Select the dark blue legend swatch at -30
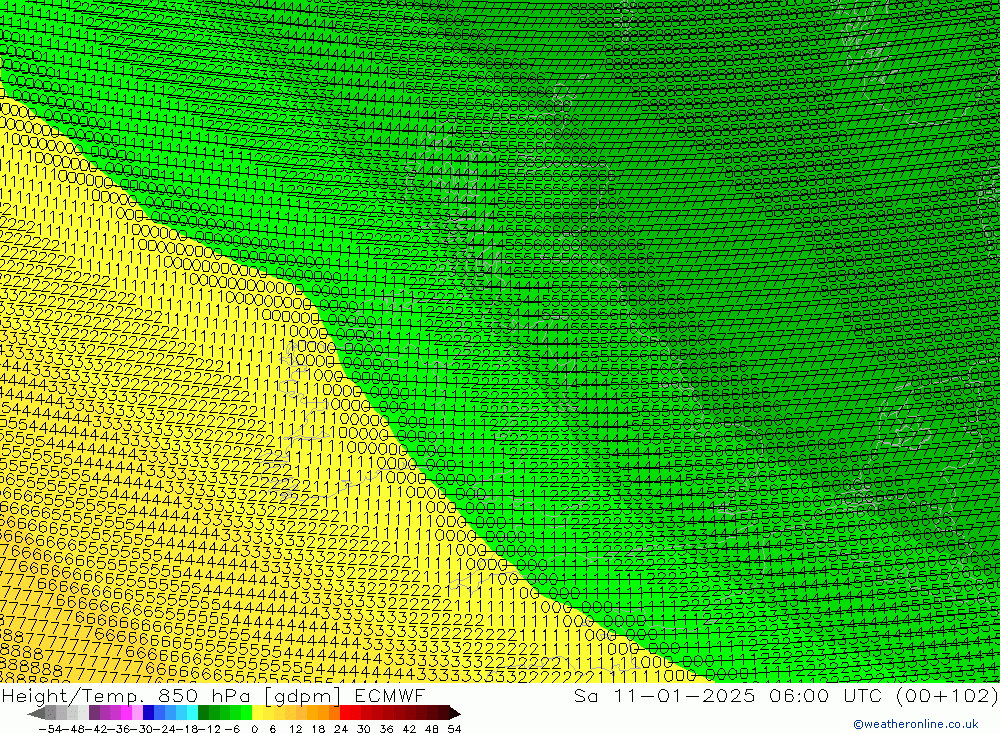 tap(148, 713)
